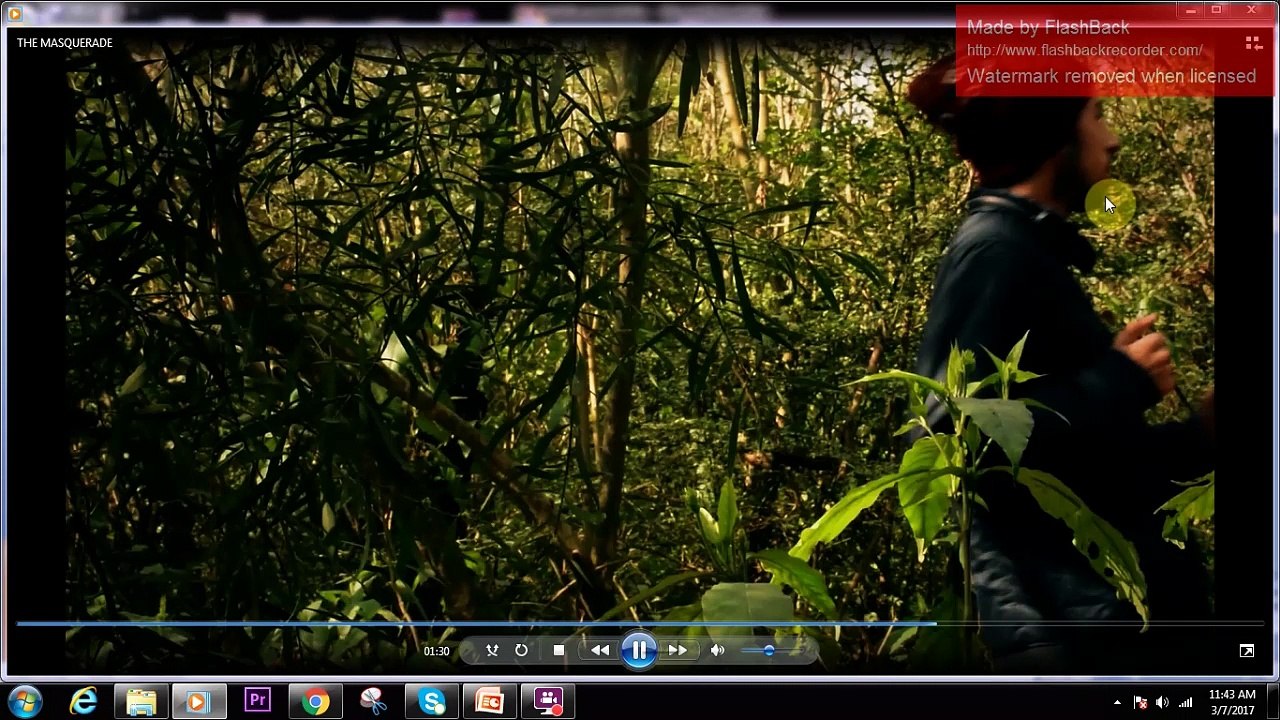Open the clock showing 11:43 AM
The height and width of the screenshot is (720, 1280).
pyautogui.click(x=1232, y=702)
